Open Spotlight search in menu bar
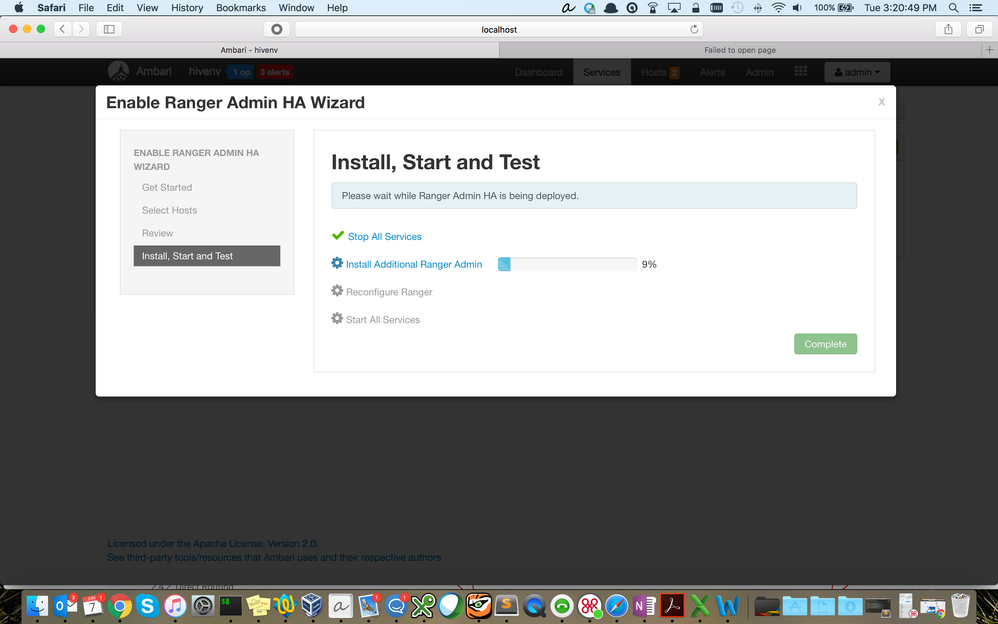The image size is (998, 624). [953, 8]
